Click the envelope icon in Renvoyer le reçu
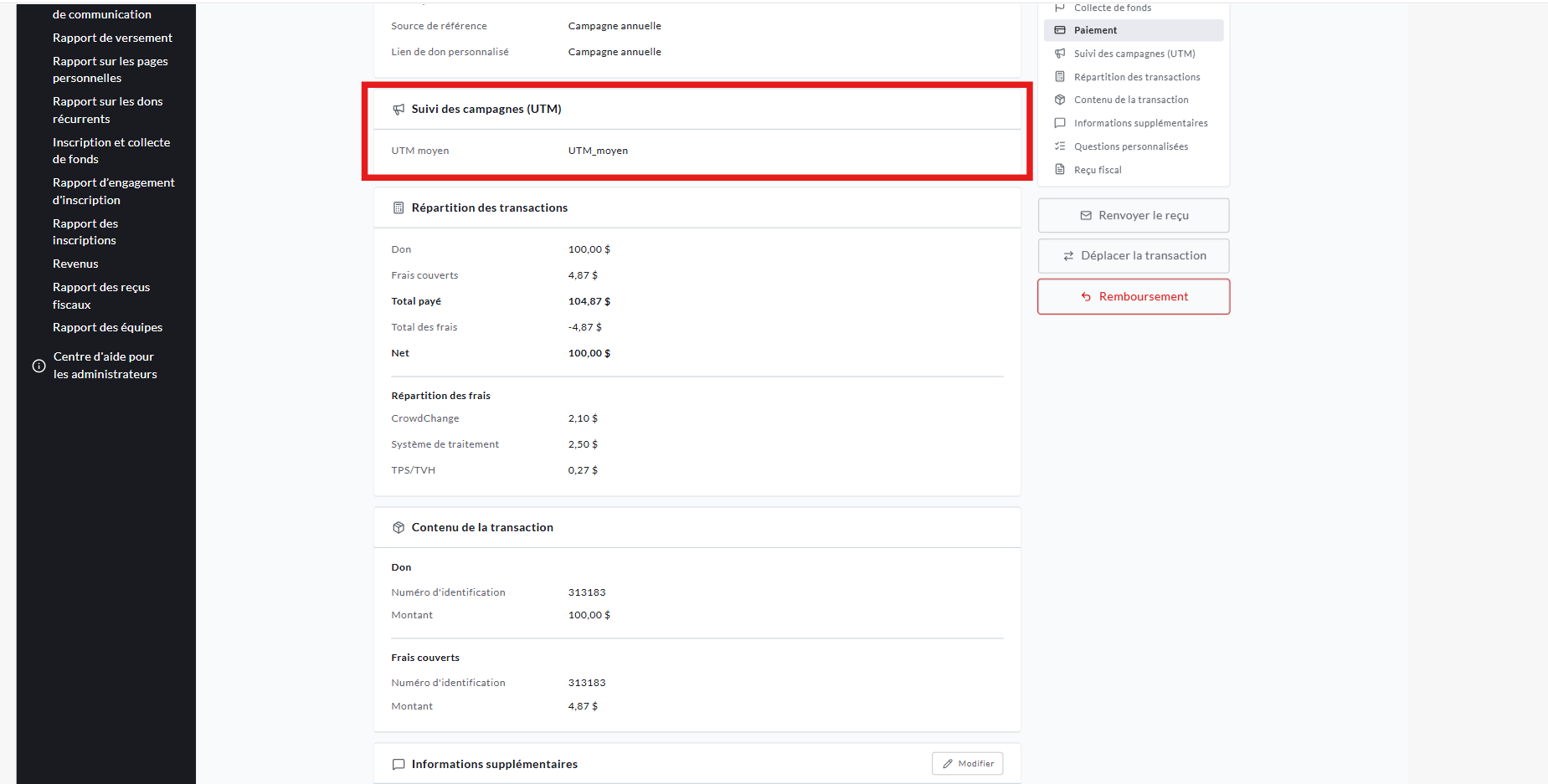The height and width of the screenshot is (784, 1548). click(1086, 216)
